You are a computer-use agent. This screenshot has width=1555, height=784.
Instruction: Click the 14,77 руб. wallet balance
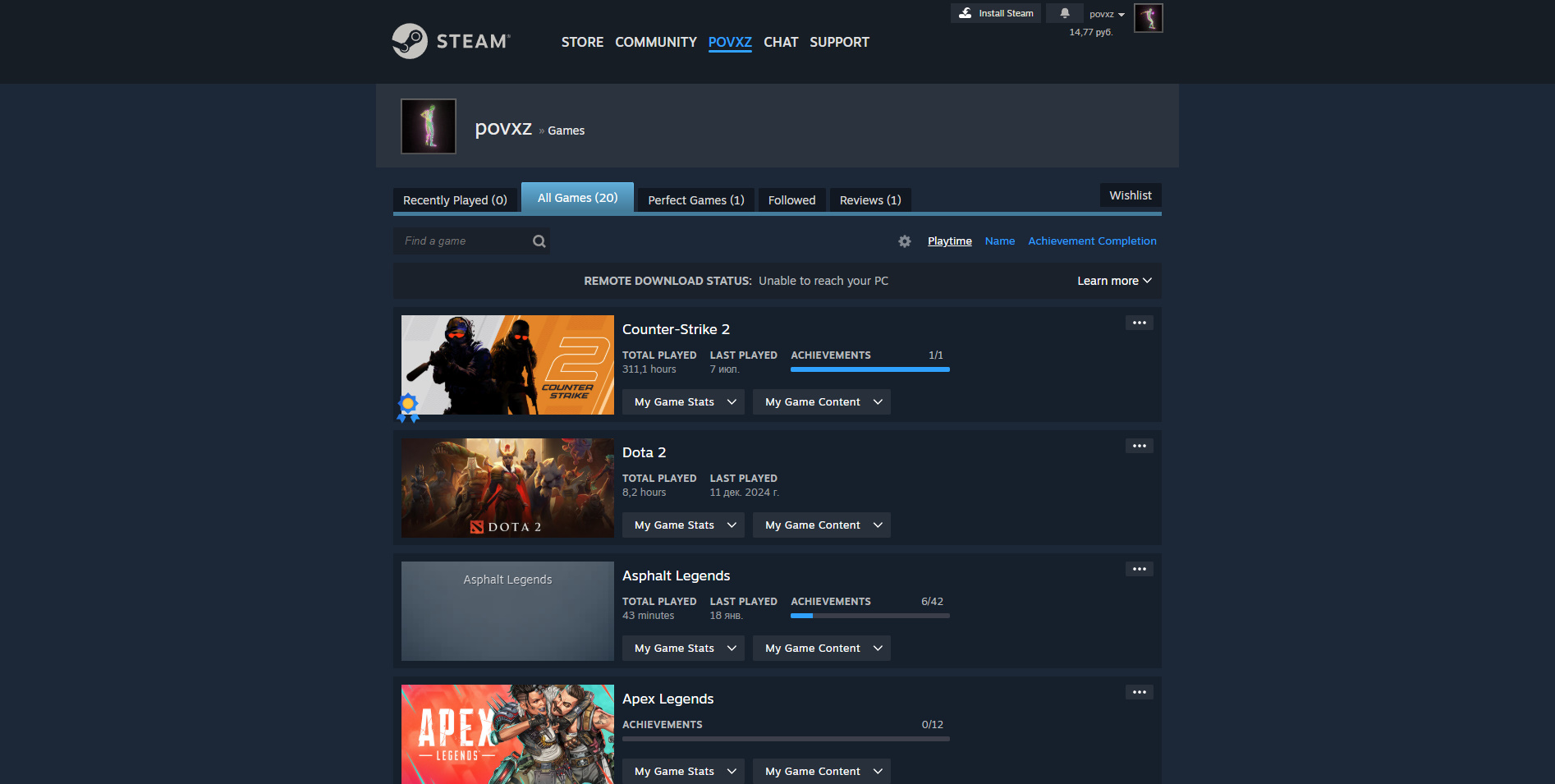[1090, 32]
